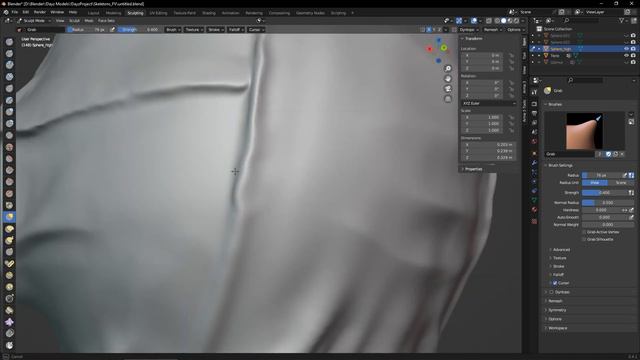Image resolution: width=640 pixels, height=360 pixels.
Task: Collapse the Transform panel in sidebar
Action: tap(472, 39)
